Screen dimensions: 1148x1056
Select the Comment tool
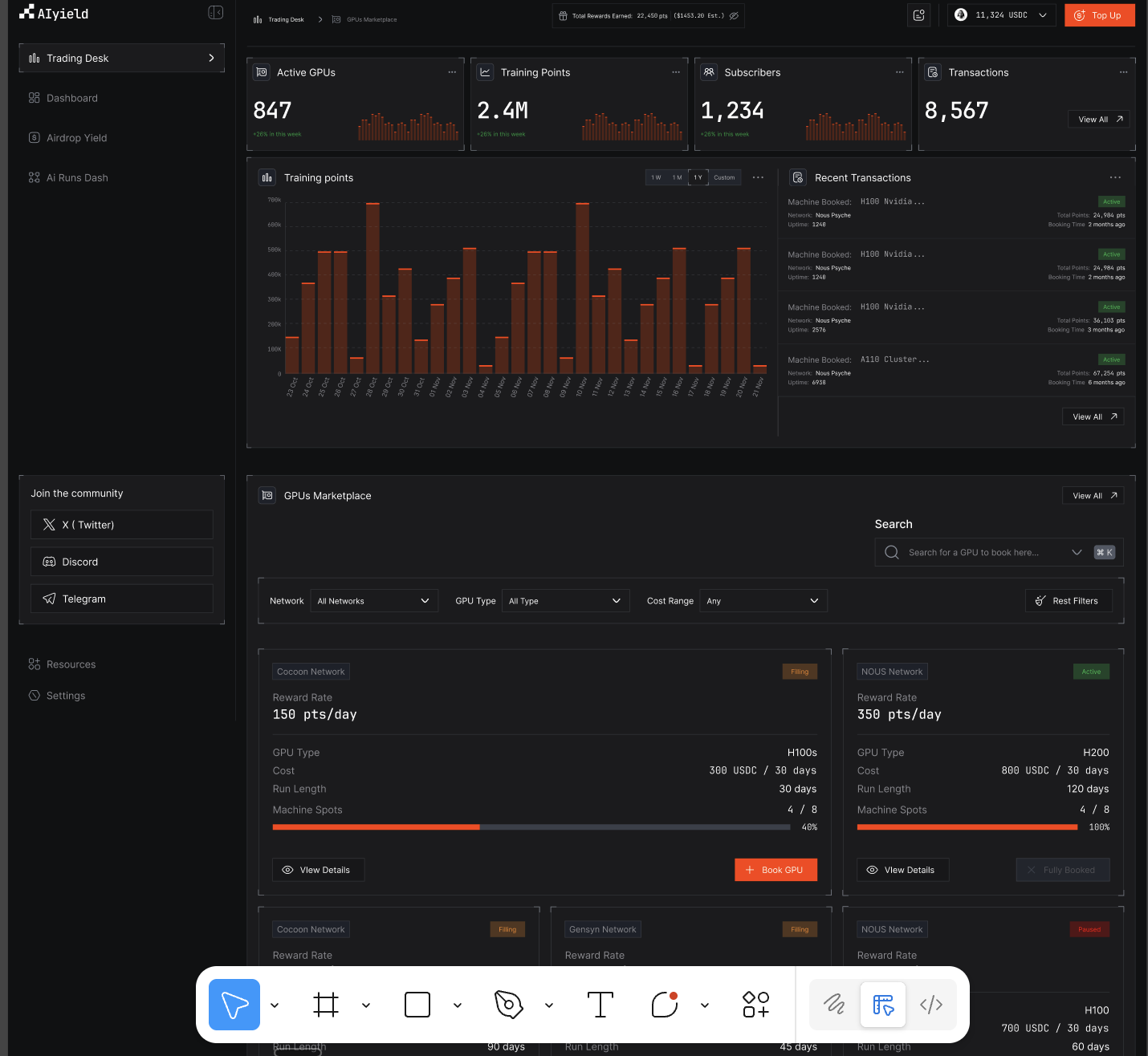(665, 1005)
